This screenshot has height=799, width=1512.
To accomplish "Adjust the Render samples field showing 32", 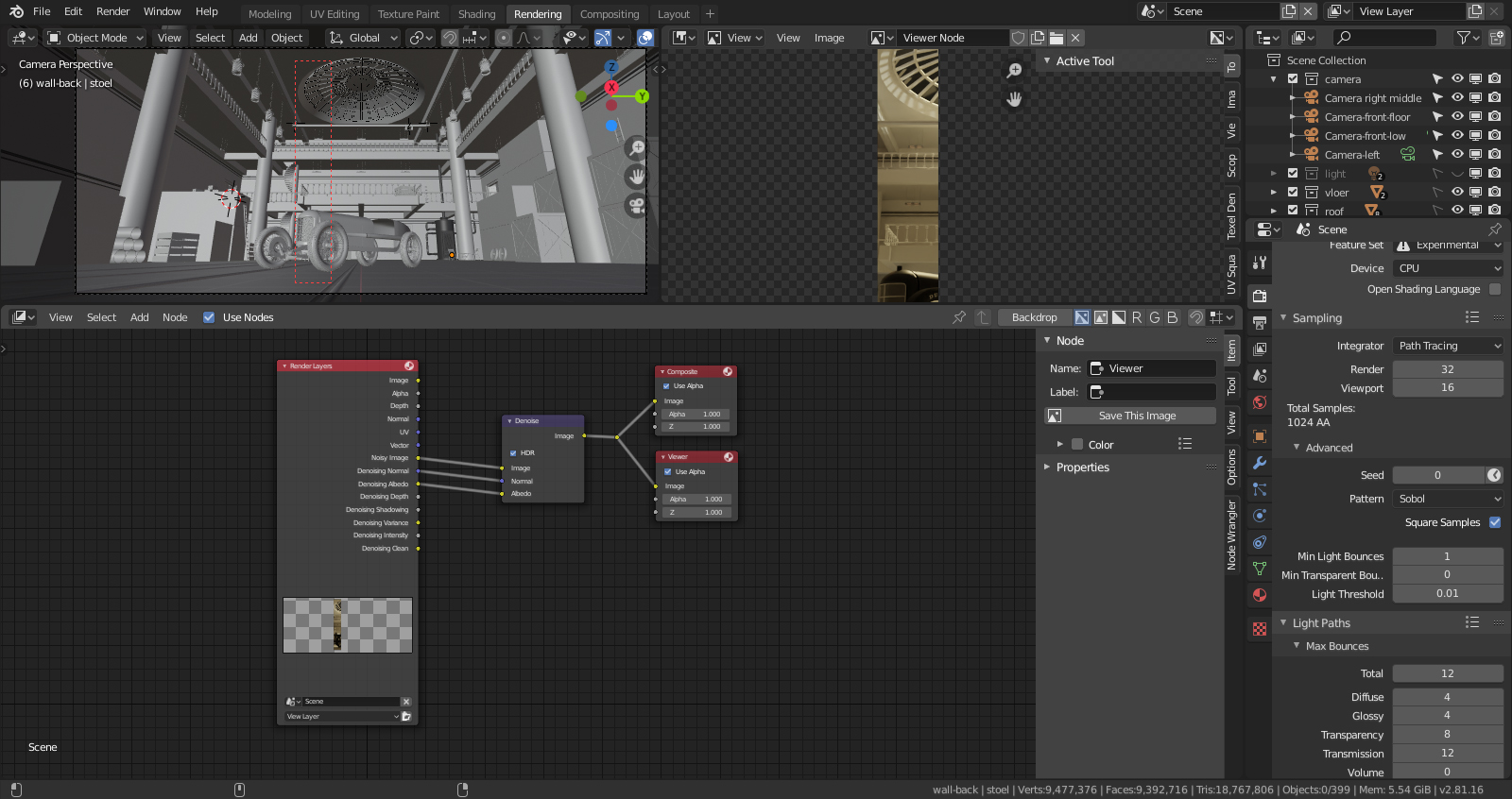I will click(1448, 369).
